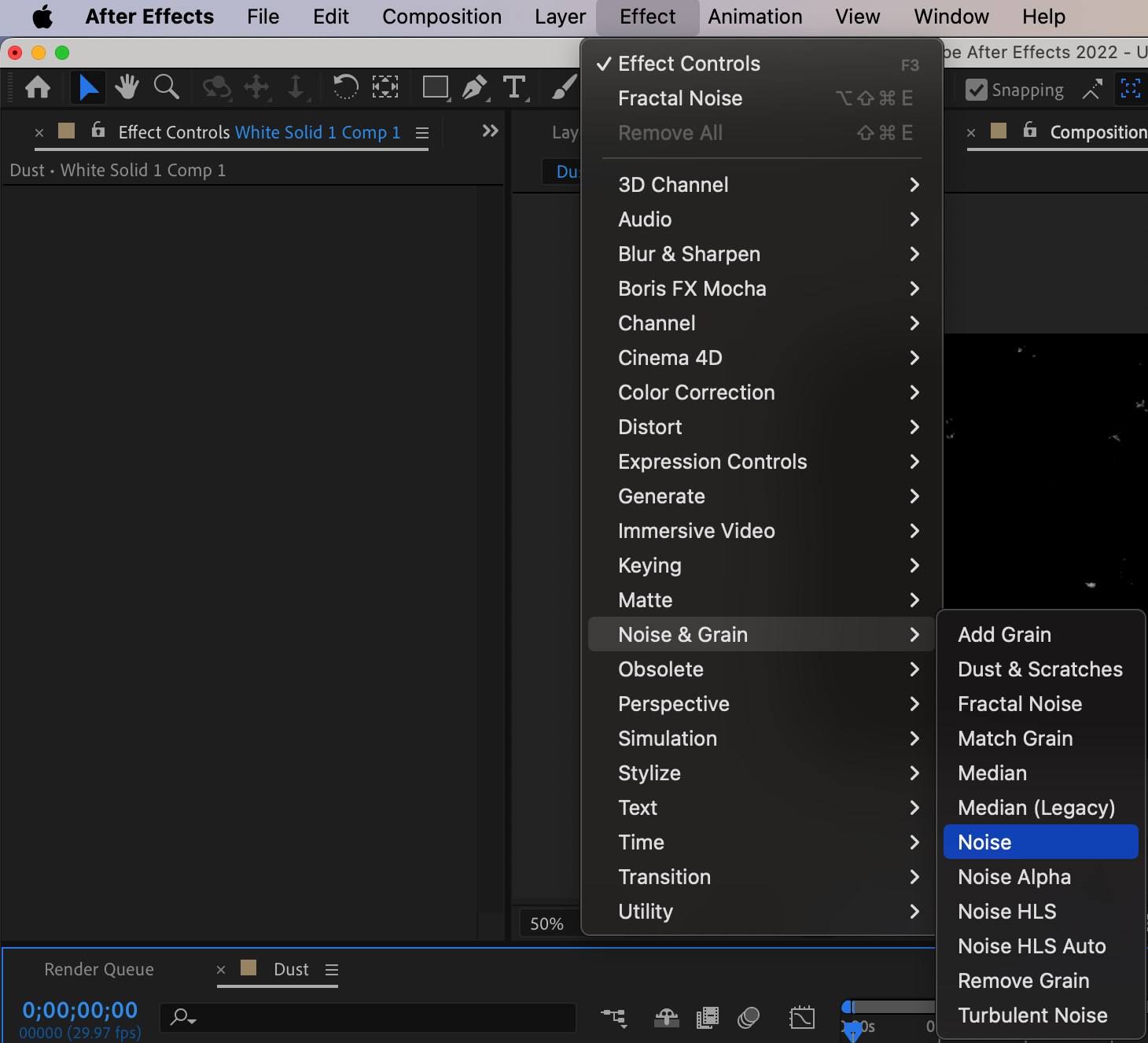The width and height of the screenshot is (1148, 1043).
Task: Select the Type text tool
Action: coord(514,87)
